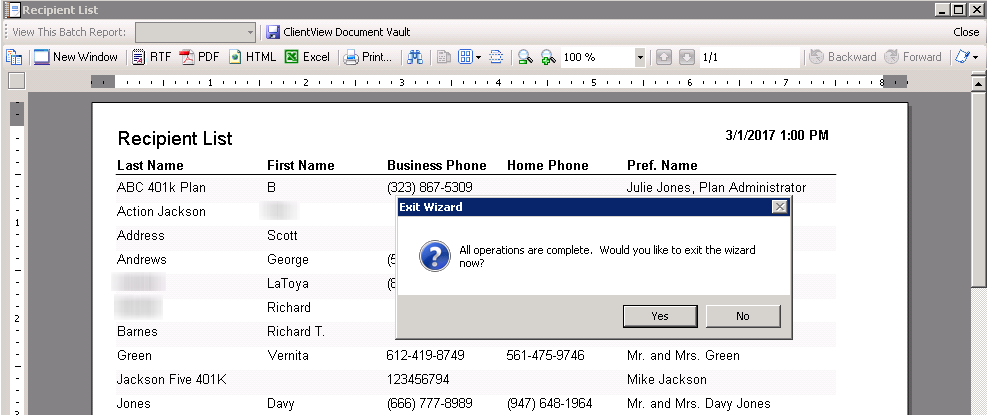Click the Forward navigation button
Viewport: 987px width, 415px height.
(912, 57)
